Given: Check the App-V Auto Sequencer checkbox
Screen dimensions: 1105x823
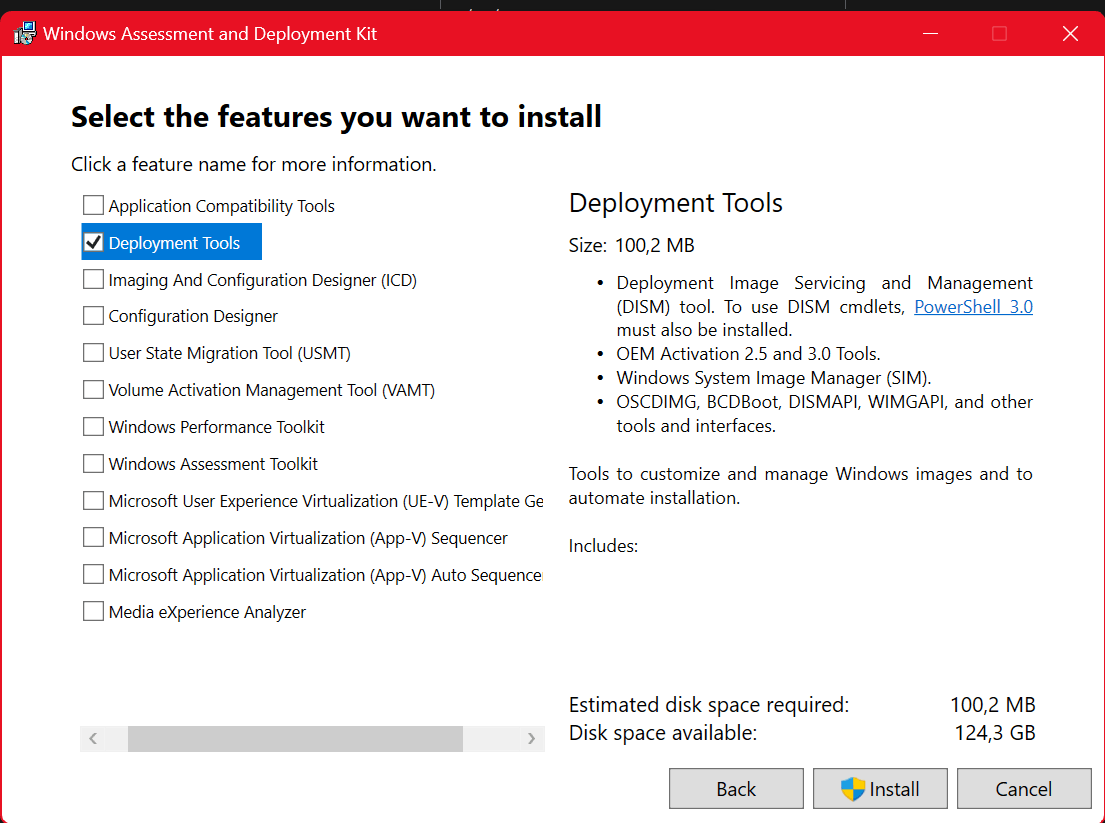Looking at the screenshot, I should (x=93, y=574).
